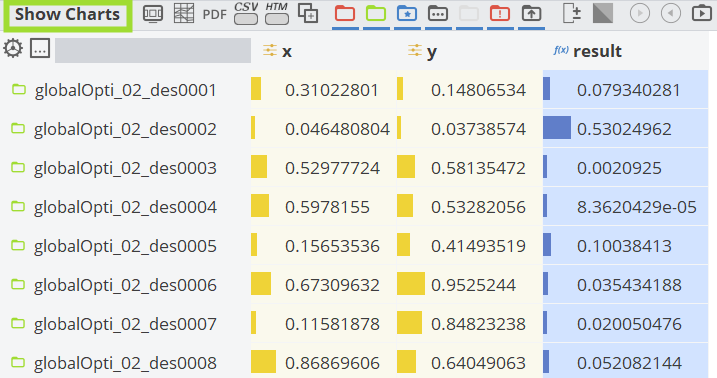This screenshot has height=378, width=717.
Task: Export the table as CSV
Action: [x=246, y=13]
